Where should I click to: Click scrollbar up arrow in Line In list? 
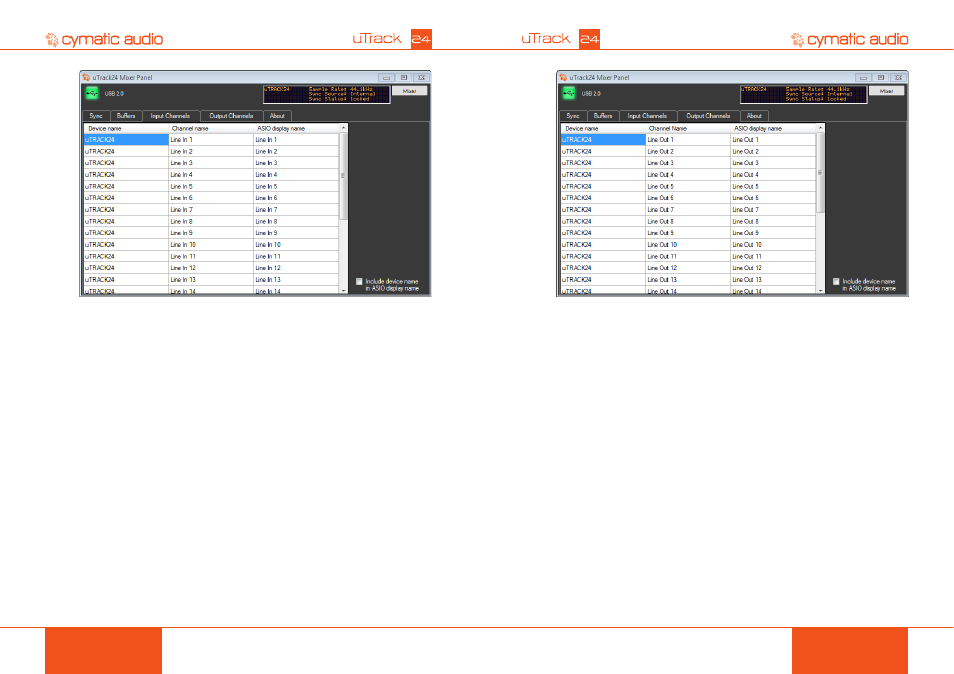[343, 128]
